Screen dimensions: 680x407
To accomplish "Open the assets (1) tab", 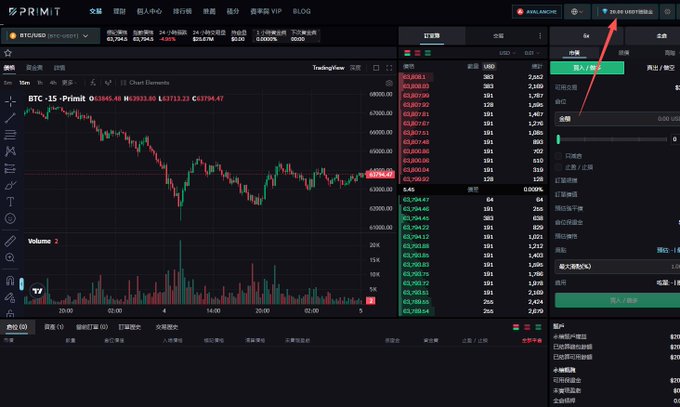I will tap(54, 327).
